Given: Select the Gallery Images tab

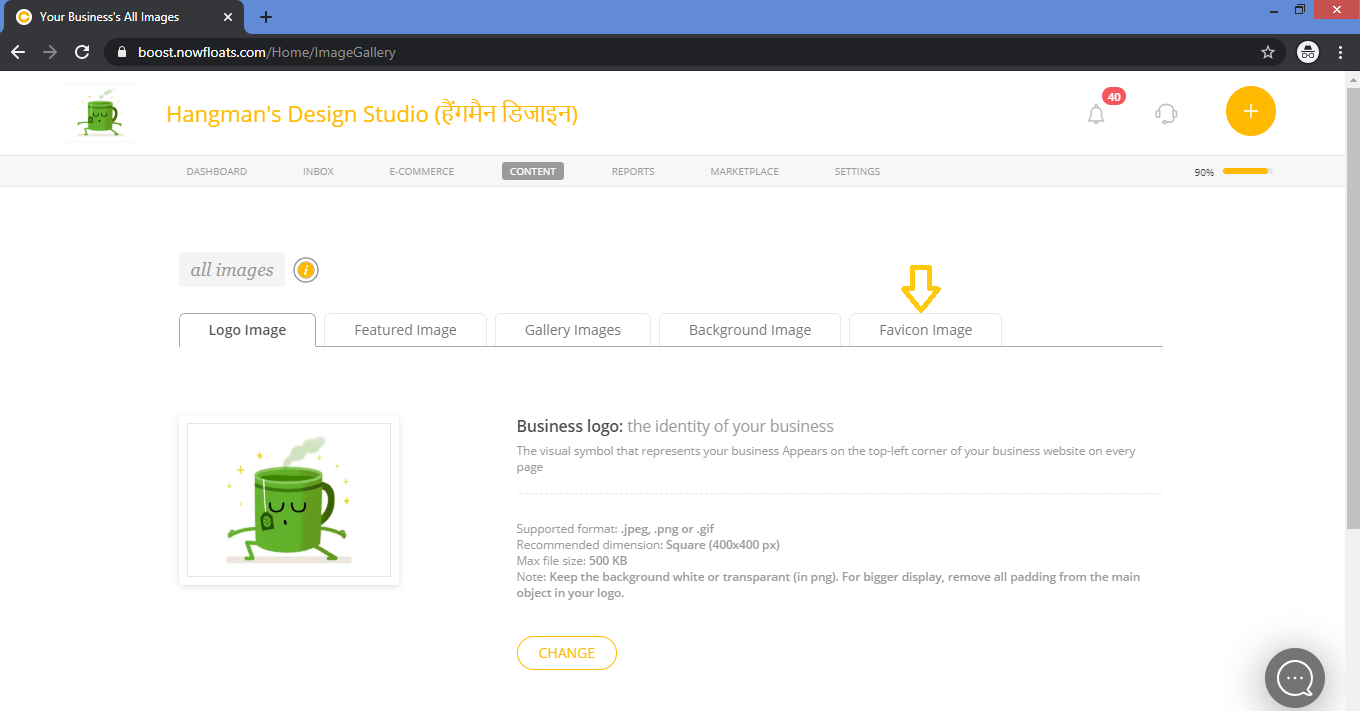Looking at the screenshot, I should coord(572,329).
